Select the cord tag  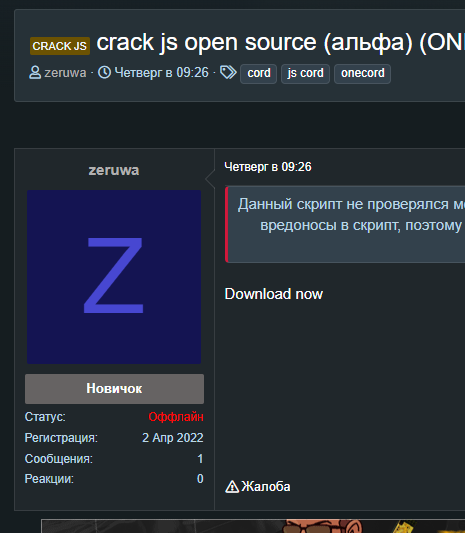[x=259, y=73]
